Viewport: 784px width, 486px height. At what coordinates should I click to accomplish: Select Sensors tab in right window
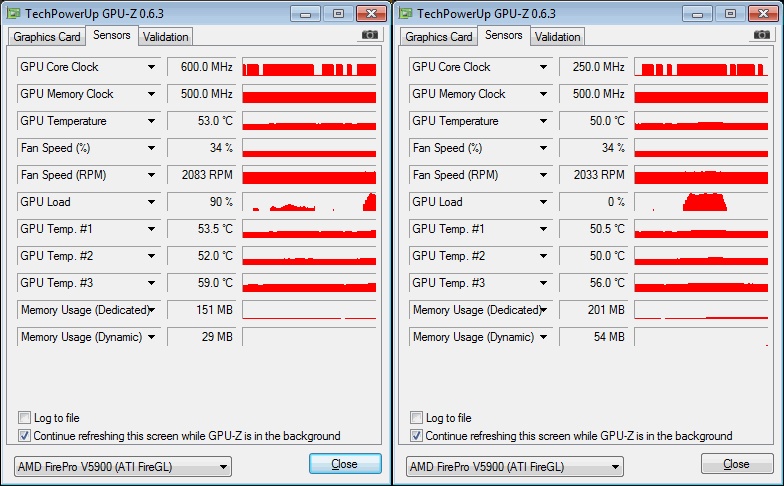[504, 36]
